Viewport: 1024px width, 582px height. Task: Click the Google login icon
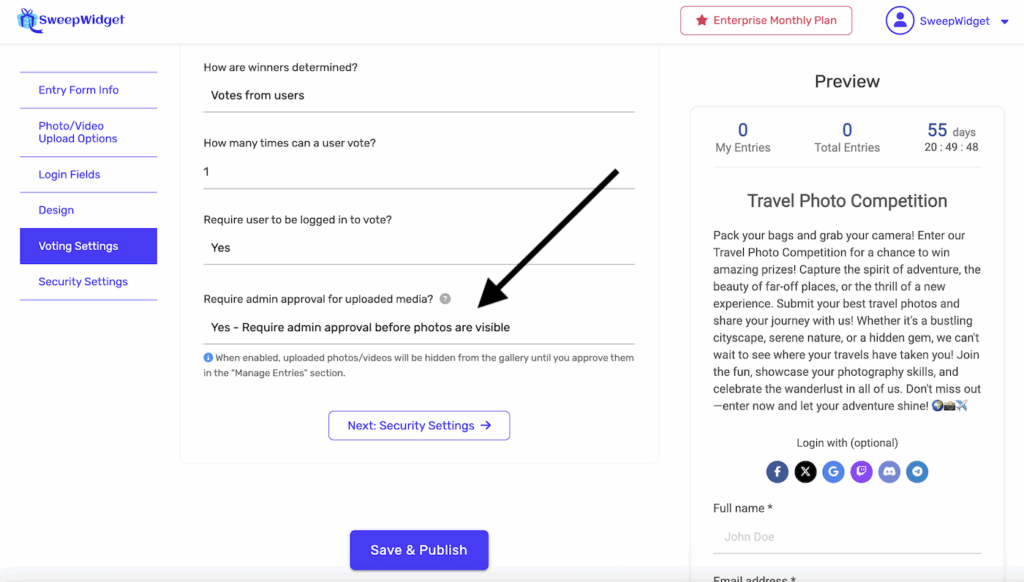coord(834,472)
